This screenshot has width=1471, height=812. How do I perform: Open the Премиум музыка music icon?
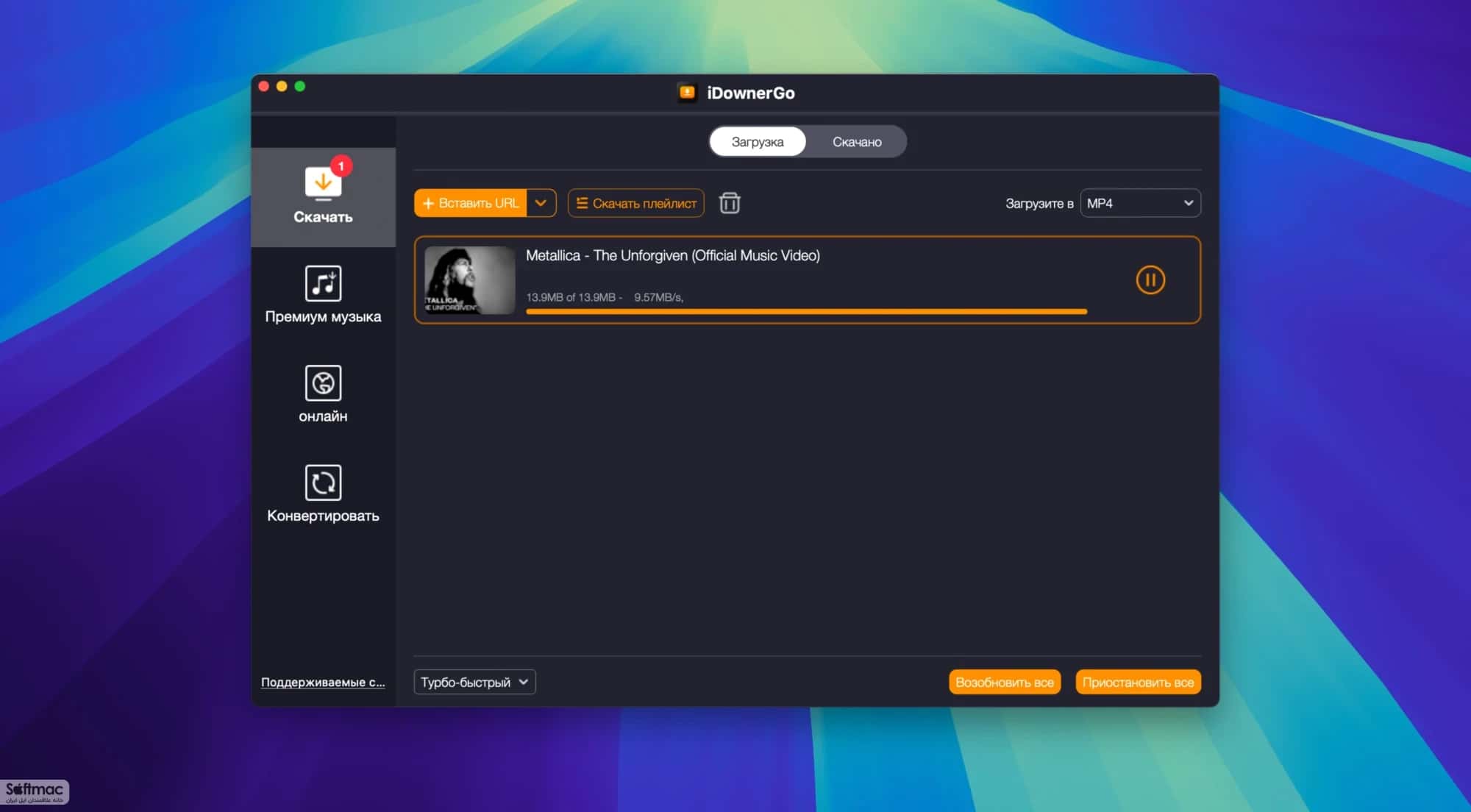pos(323,283)
